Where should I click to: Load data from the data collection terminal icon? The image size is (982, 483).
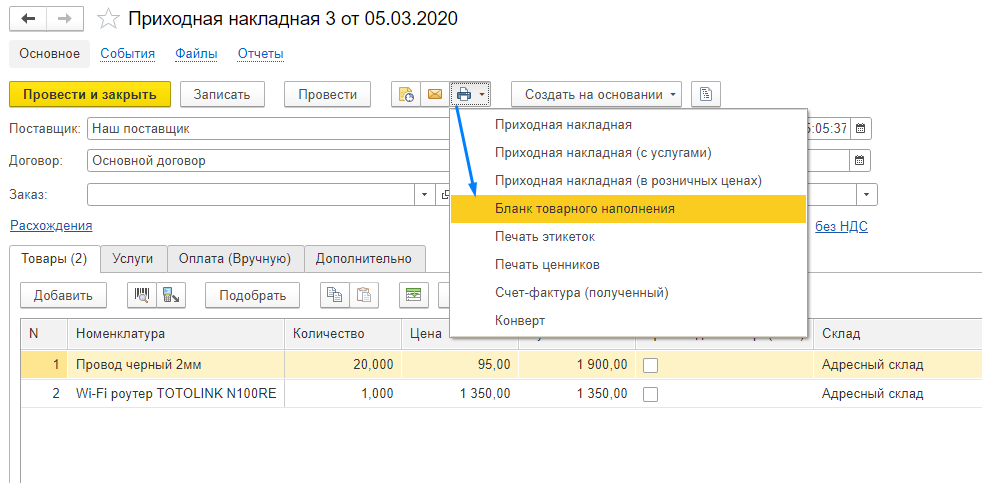click(170, 295)
